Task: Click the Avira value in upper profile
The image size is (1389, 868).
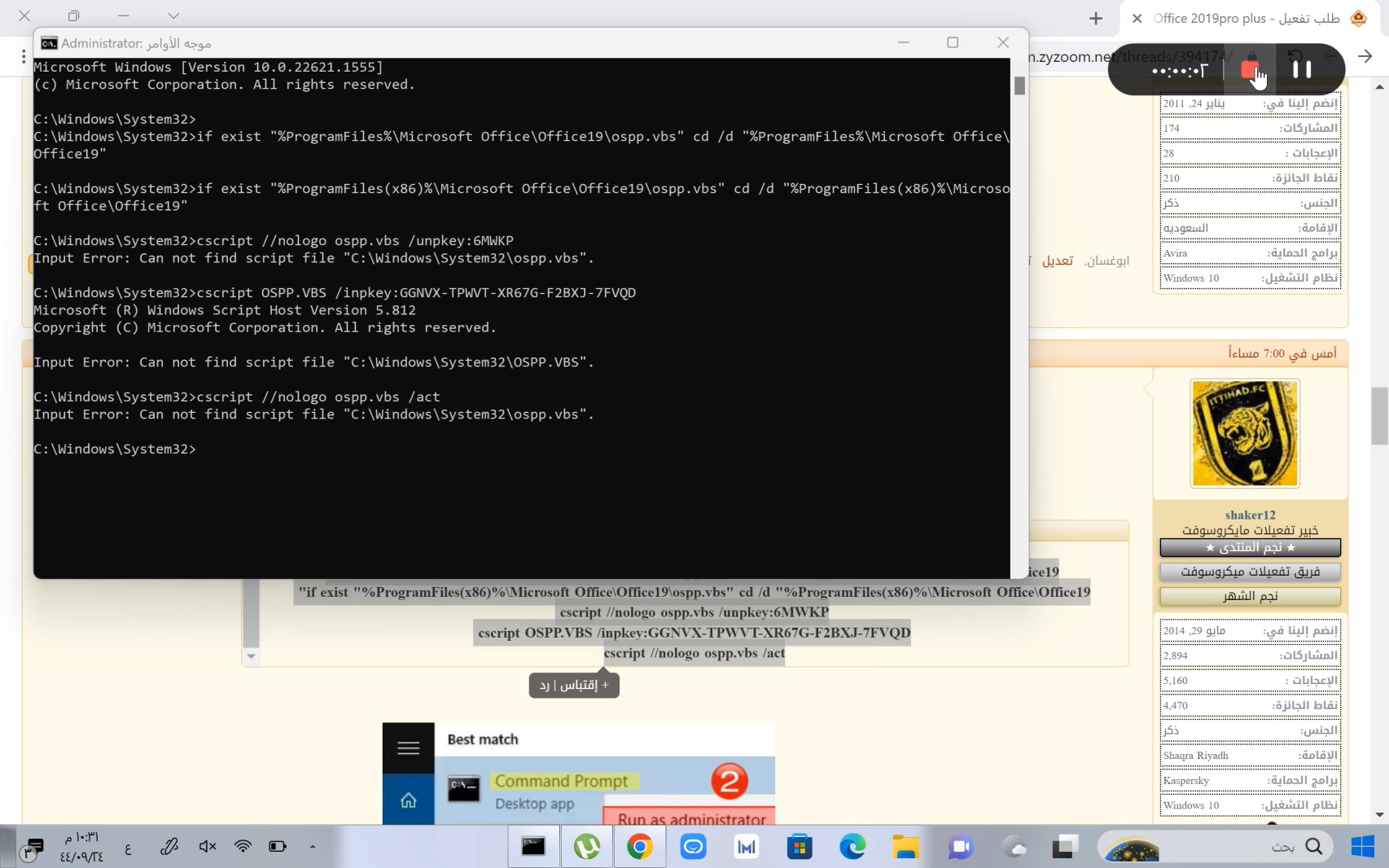Action: click(1175, 253)
